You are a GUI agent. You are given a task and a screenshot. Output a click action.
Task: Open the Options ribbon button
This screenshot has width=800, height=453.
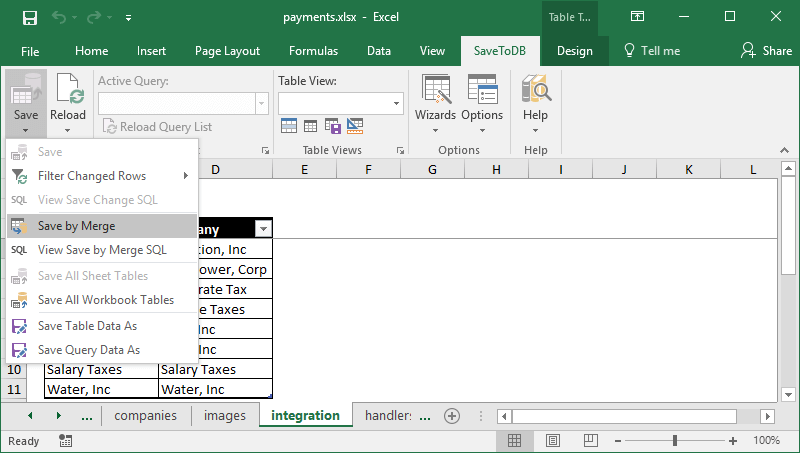[482, 104]
